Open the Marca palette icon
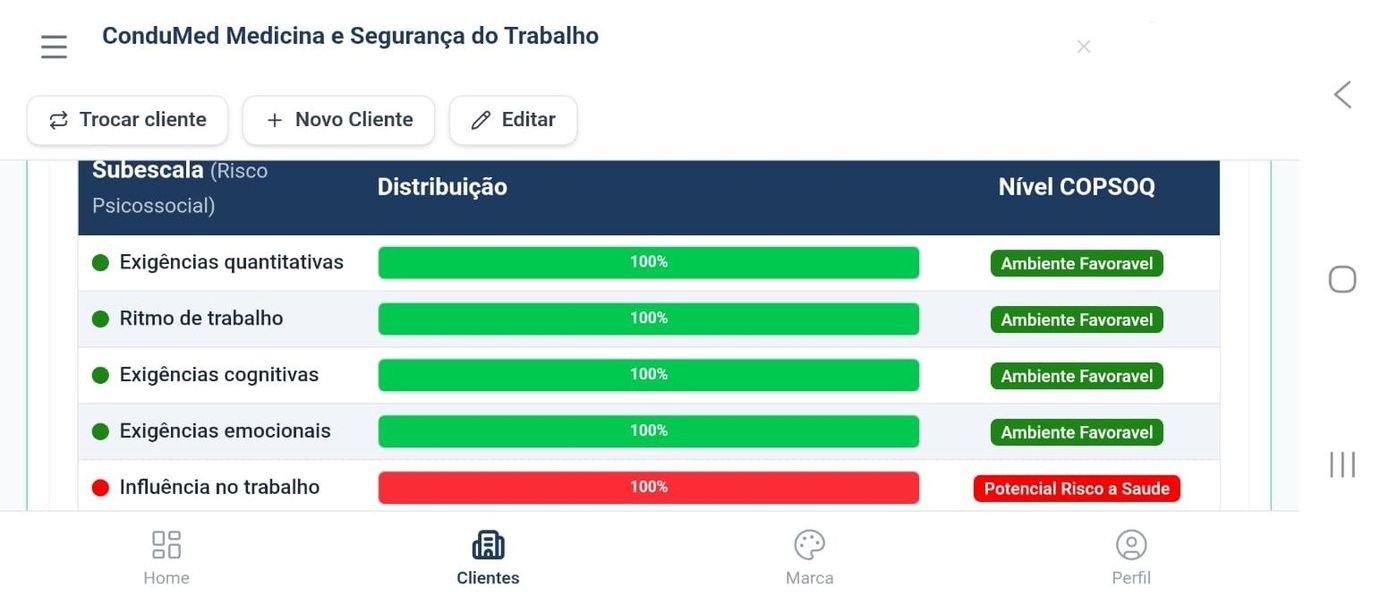This screenshot has height=605, width=1380. [809, 545]
